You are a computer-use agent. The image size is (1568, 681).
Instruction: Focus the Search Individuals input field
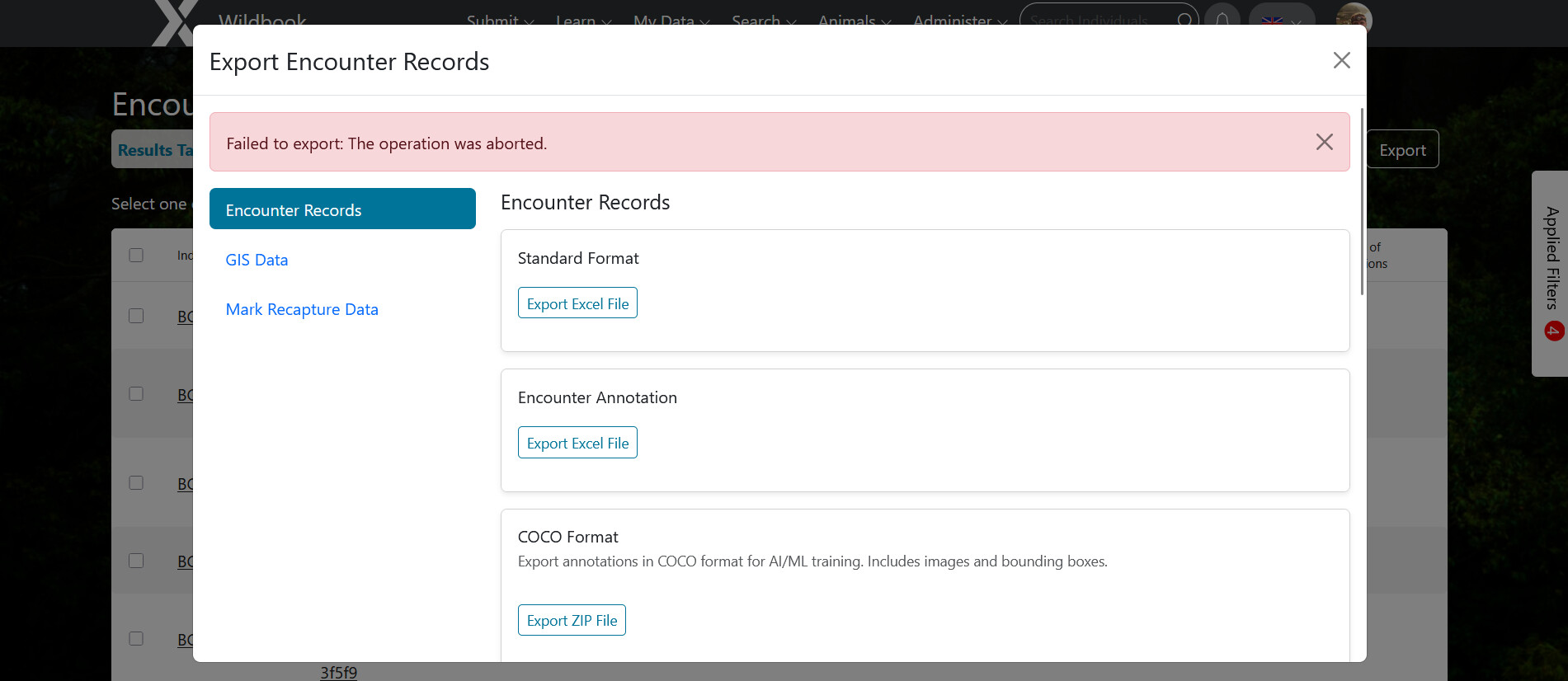[x=1097, y=20]
